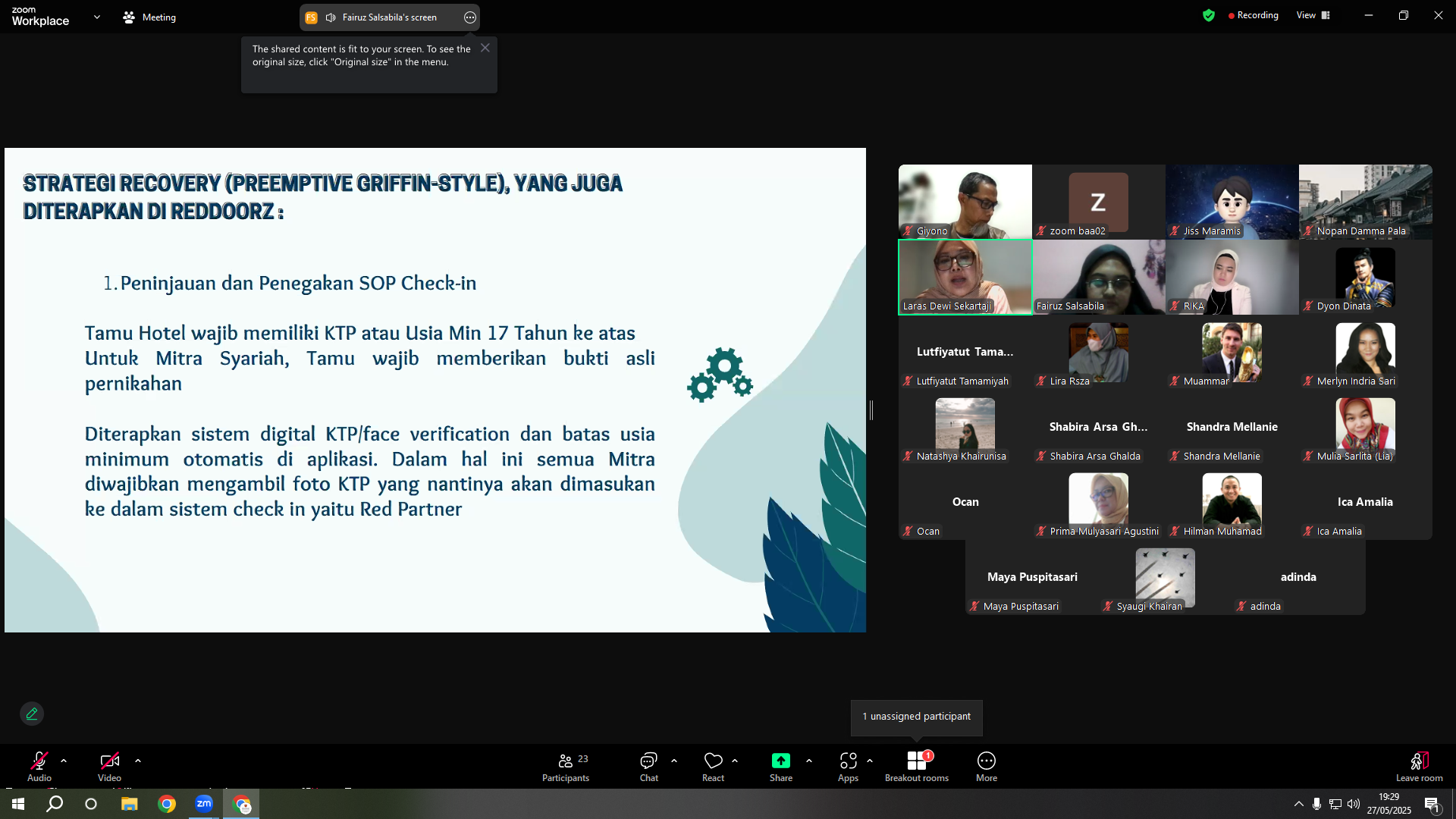
Task: Click the Recording indicator
Action: (1253, 15)
